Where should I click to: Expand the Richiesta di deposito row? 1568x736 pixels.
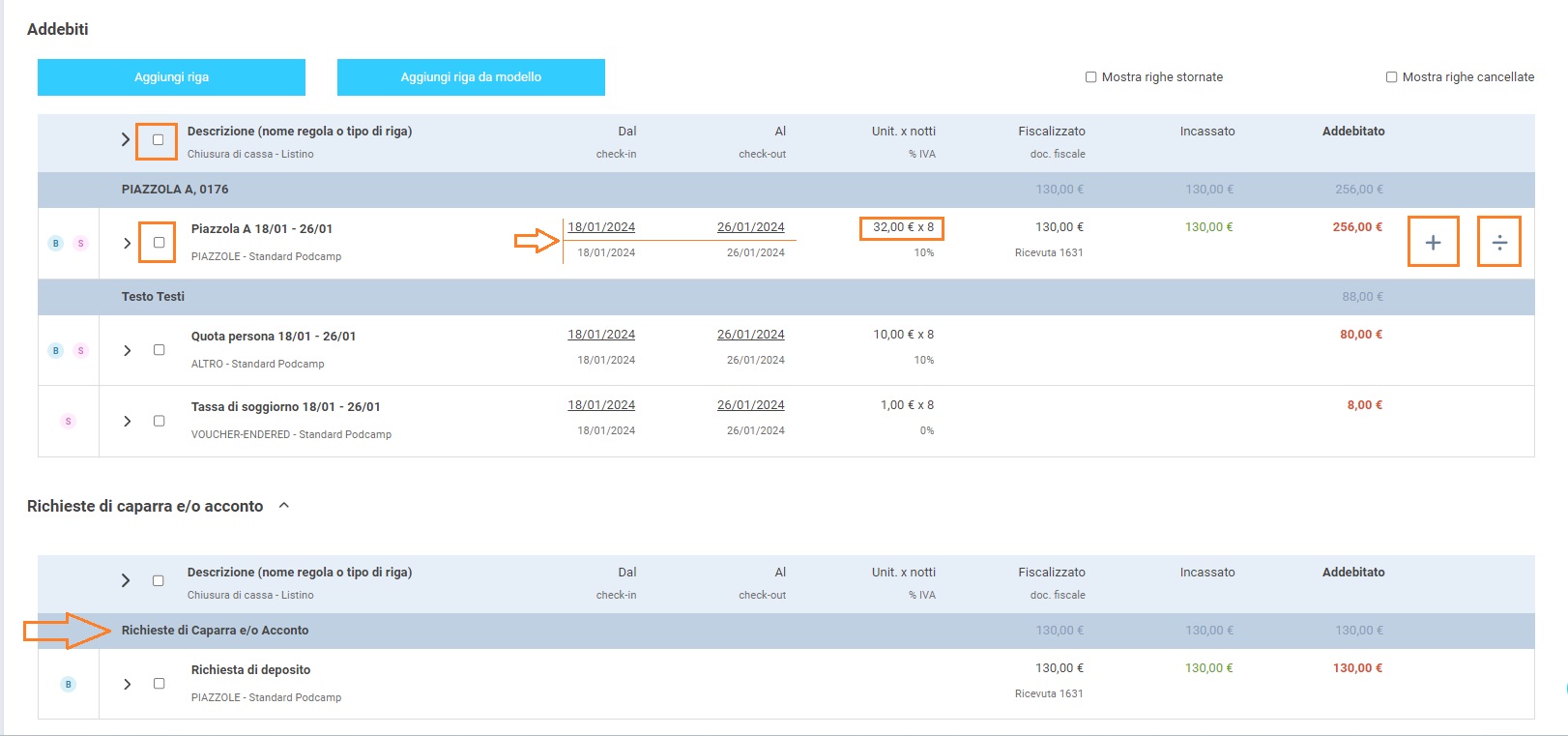[x=127, y=685]
